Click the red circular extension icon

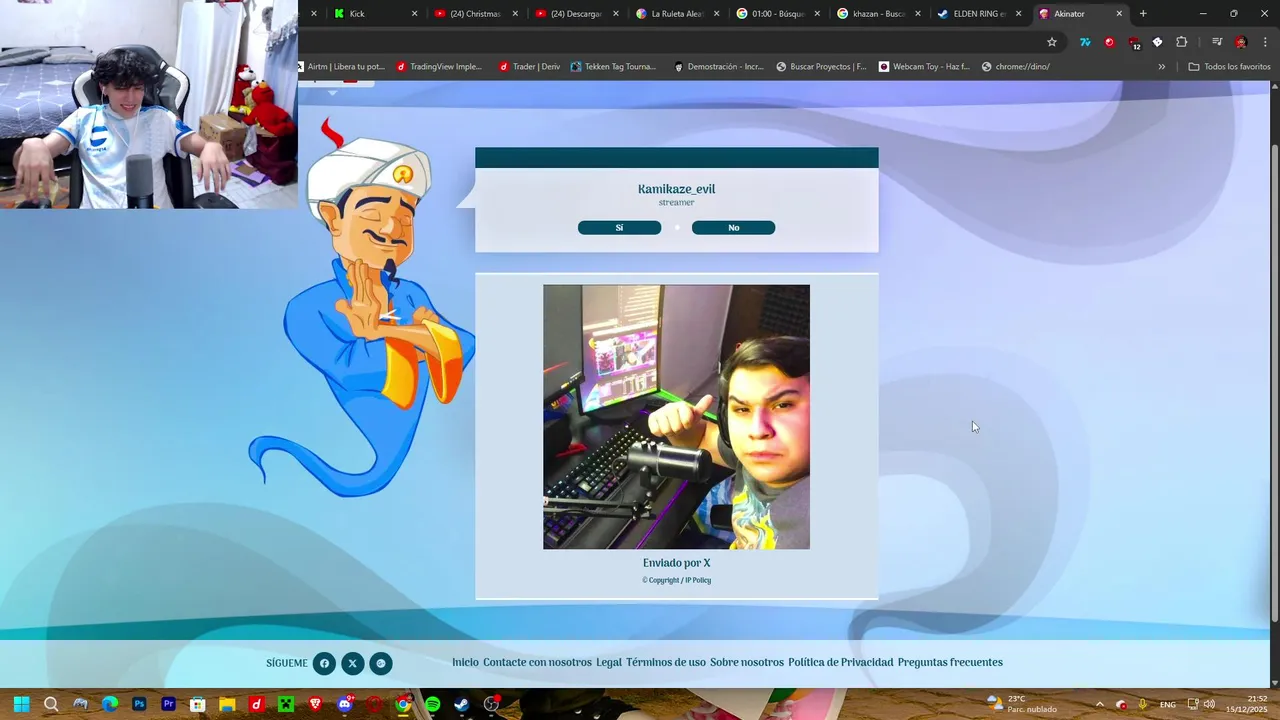point(1109,42)
